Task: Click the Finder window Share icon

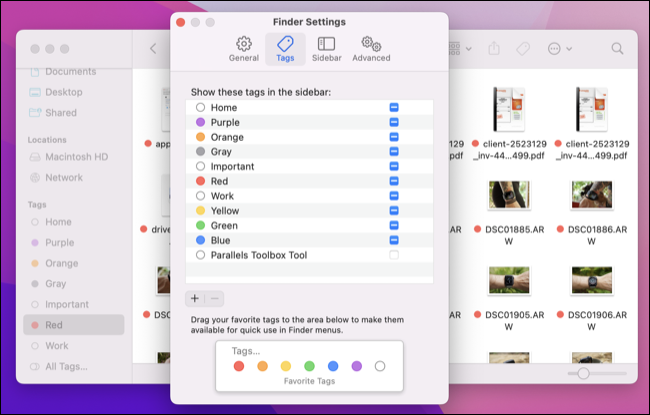Action: 494,49
